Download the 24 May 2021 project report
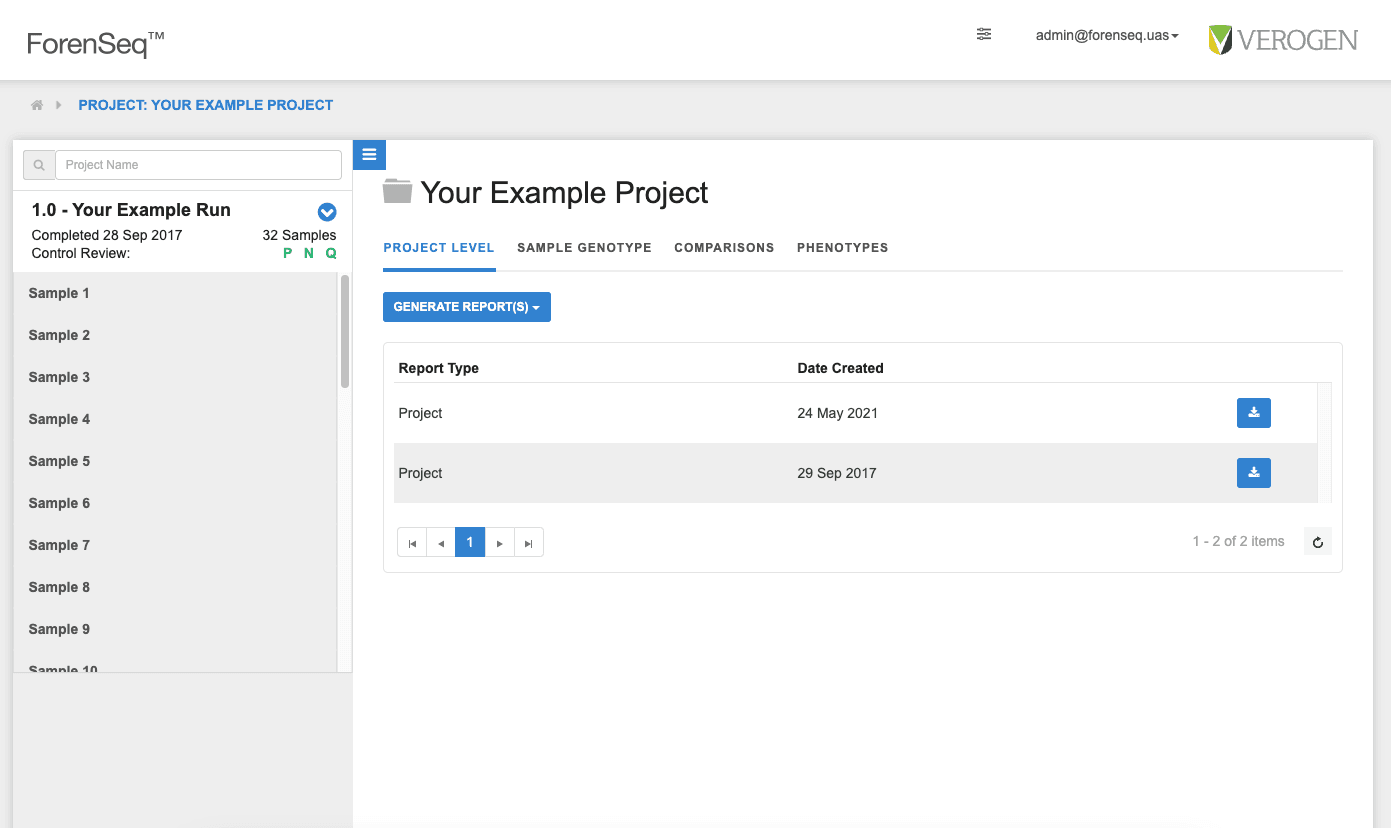1391x828 pixels. click(1254, 413)
